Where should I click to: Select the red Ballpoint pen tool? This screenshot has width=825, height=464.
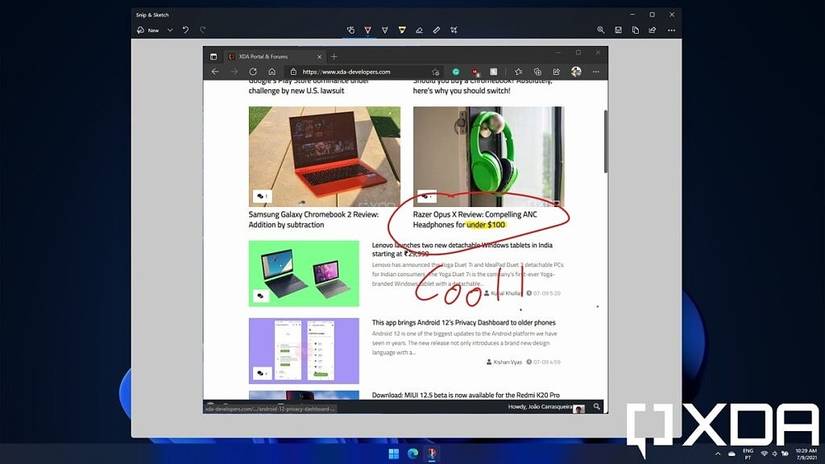(368, 30)
